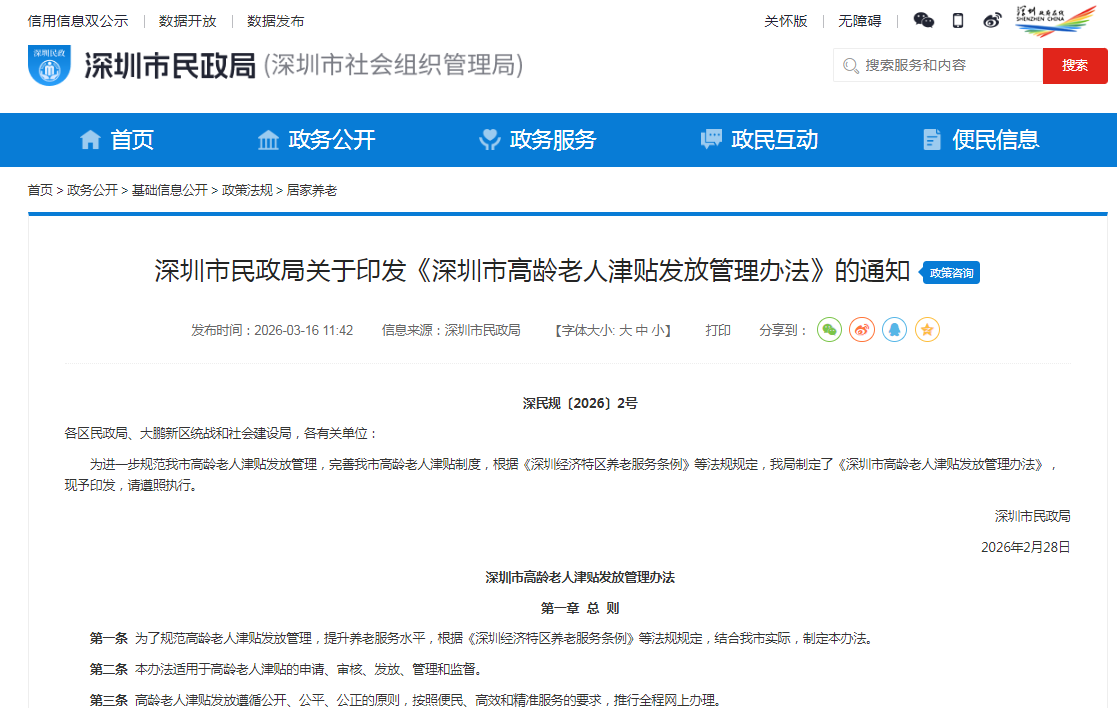1117x708 pixels.
Task: Open 便民信息 in the main navigation
Action: click(x=996, y=140)
